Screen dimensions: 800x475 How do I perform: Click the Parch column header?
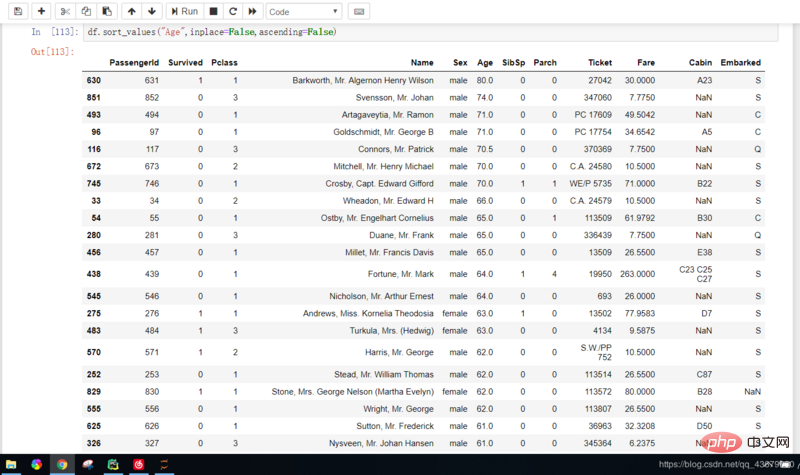[x=545, y=62]
